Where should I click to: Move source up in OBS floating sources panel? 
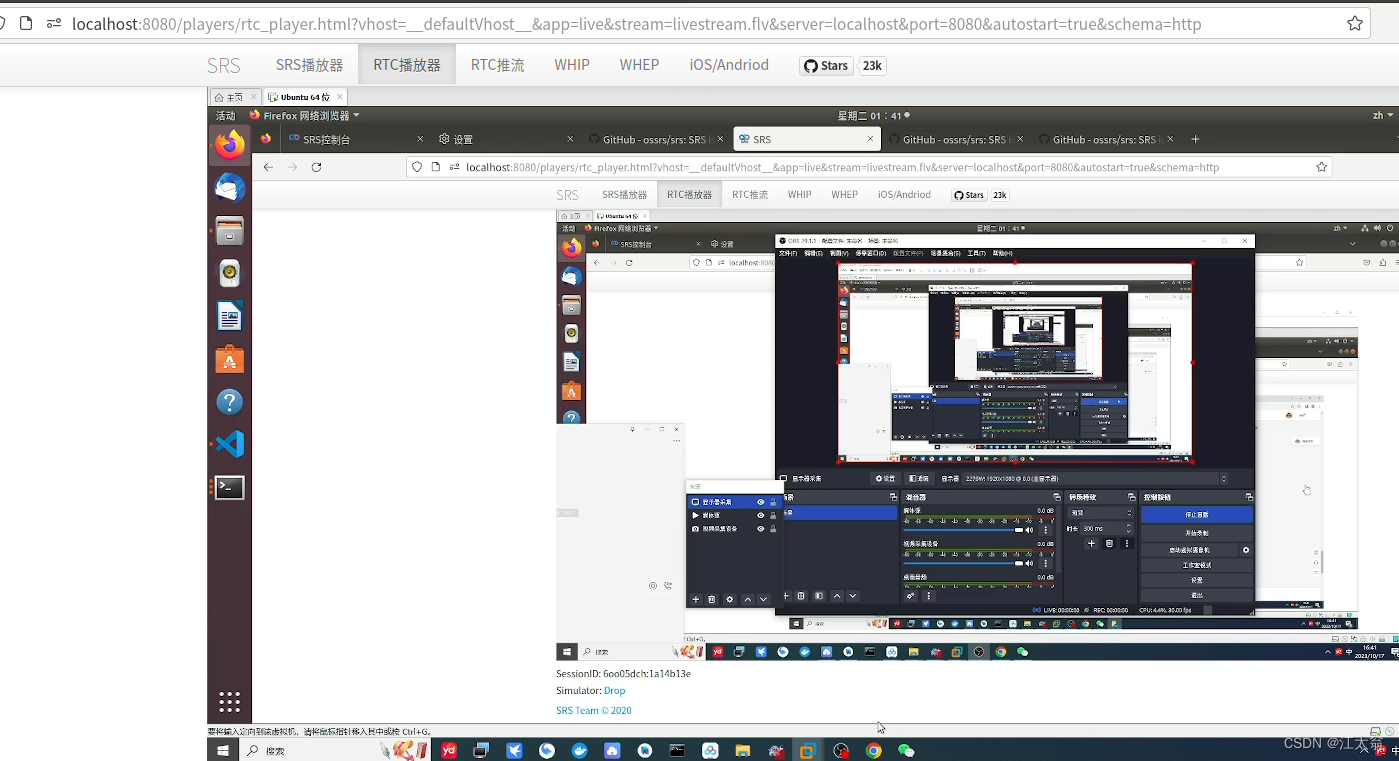(747, 599)
